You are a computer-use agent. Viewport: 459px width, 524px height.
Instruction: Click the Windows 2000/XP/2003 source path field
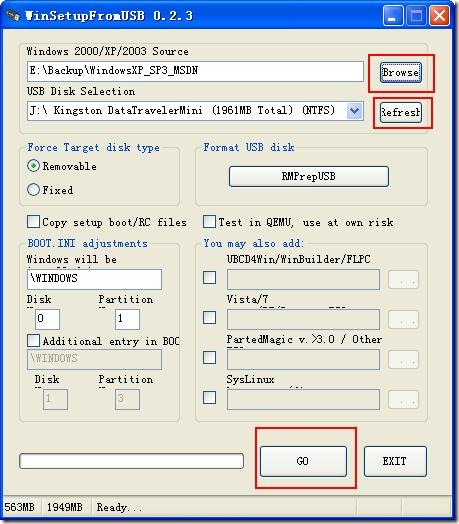click(195, 71)
